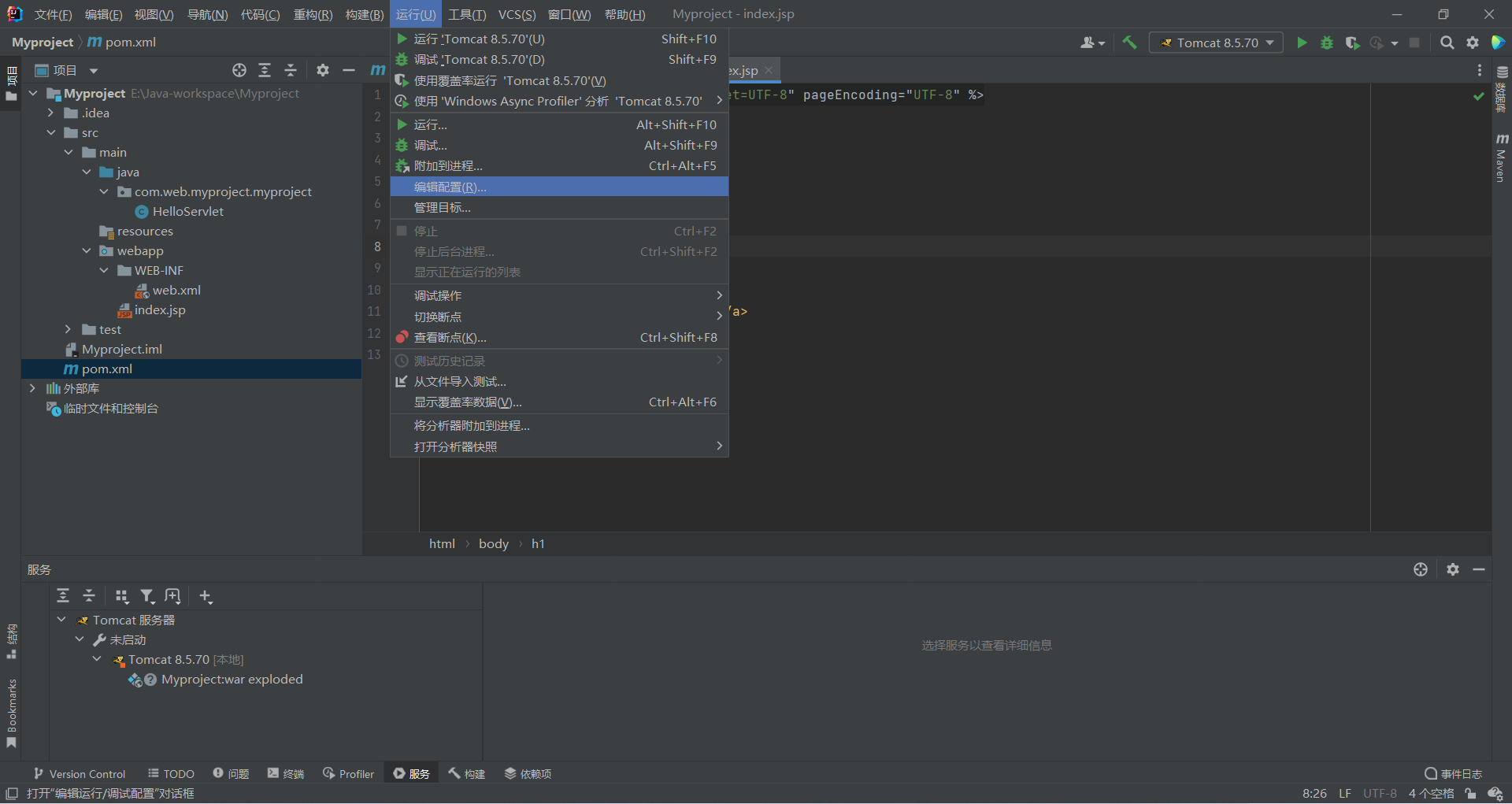
Task: Open the Profiler tool window
Action: [x=348, y=773]
